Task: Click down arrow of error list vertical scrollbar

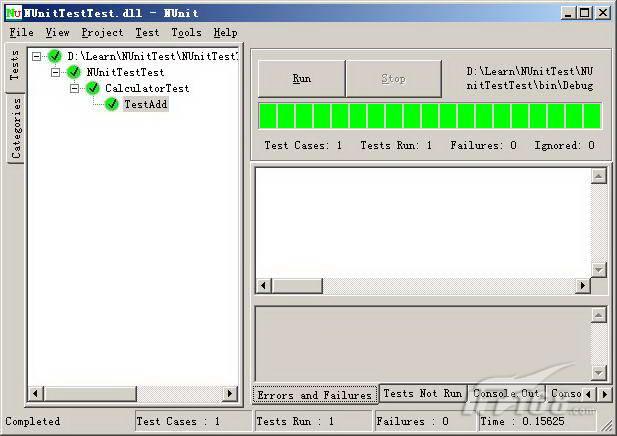Action: click(x=599, y=270)
